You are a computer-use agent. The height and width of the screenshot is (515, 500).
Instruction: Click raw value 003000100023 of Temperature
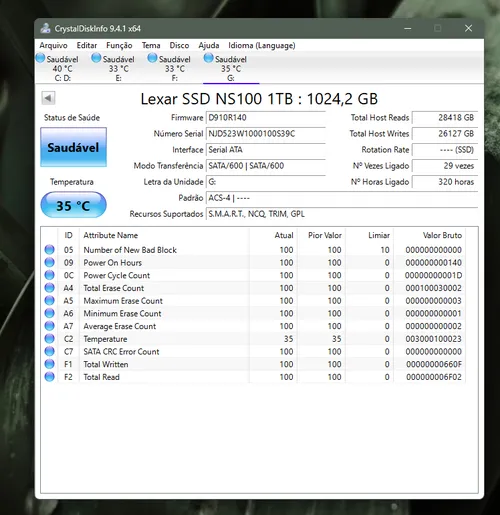(x=434, y=339)
